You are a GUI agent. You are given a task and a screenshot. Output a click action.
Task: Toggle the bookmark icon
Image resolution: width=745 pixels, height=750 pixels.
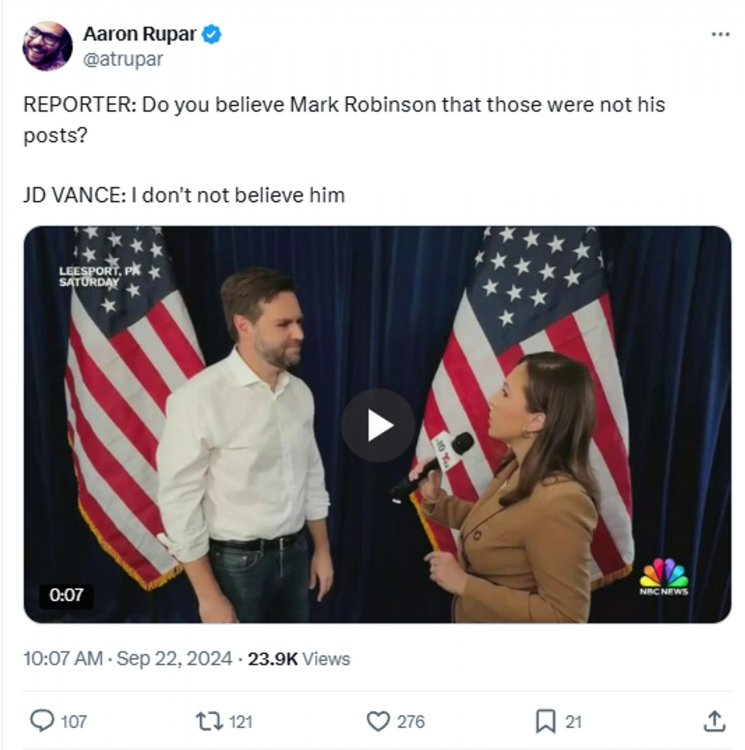click(x=545, y=721)
